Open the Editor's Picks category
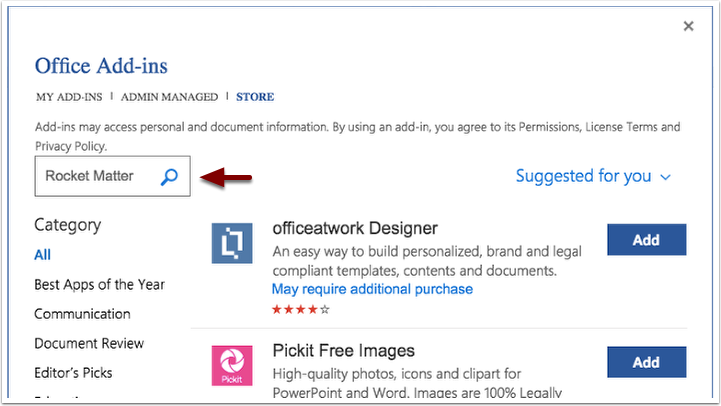721x406 pixels. [x=73, y=373]
